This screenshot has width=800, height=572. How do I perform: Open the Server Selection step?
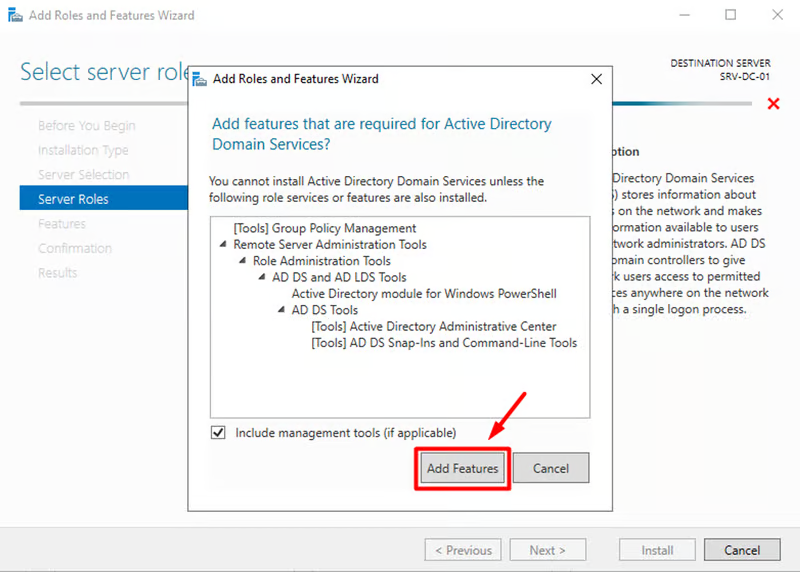(83, 175)
